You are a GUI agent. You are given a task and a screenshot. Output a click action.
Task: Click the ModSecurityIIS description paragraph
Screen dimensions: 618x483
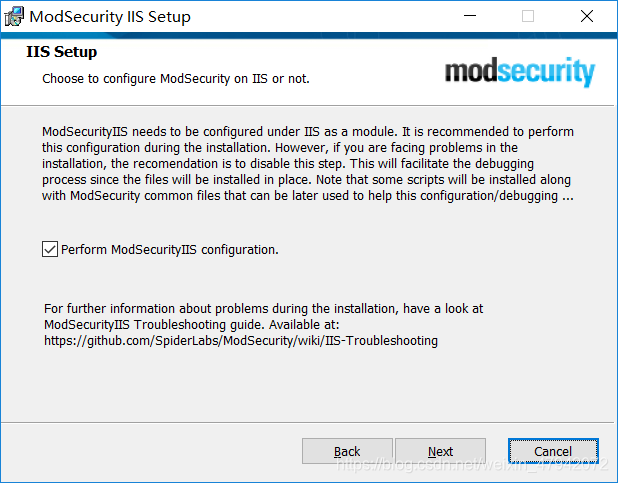pyautogui.click(x=308, y=164)
